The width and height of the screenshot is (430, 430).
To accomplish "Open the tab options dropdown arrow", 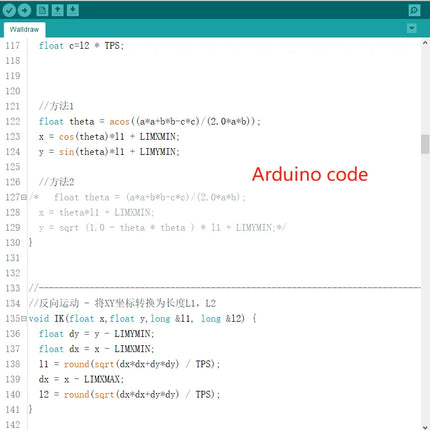I will pos(412,28).
